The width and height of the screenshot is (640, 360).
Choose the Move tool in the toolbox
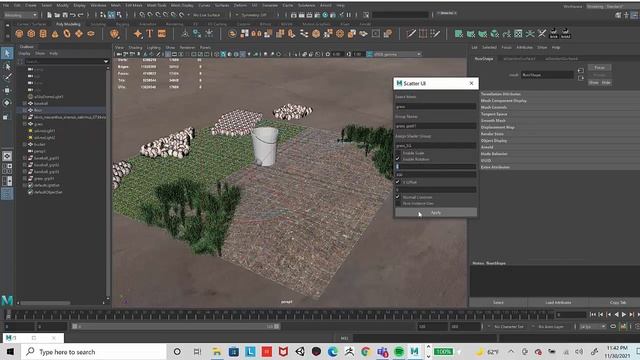(x=7, y=90)
